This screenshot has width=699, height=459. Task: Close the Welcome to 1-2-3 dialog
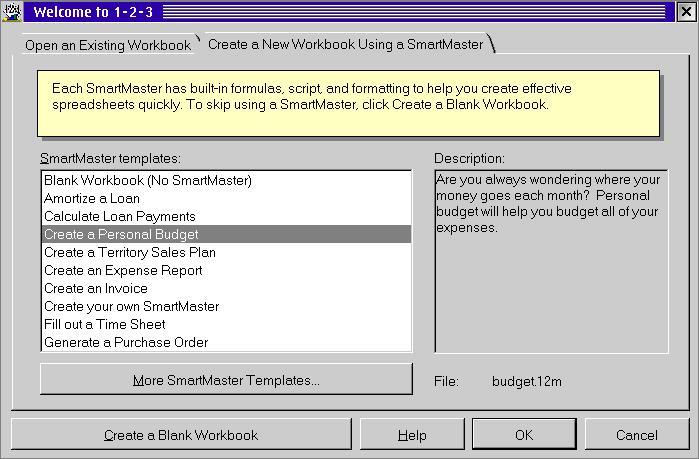click(x=686, y=12)
